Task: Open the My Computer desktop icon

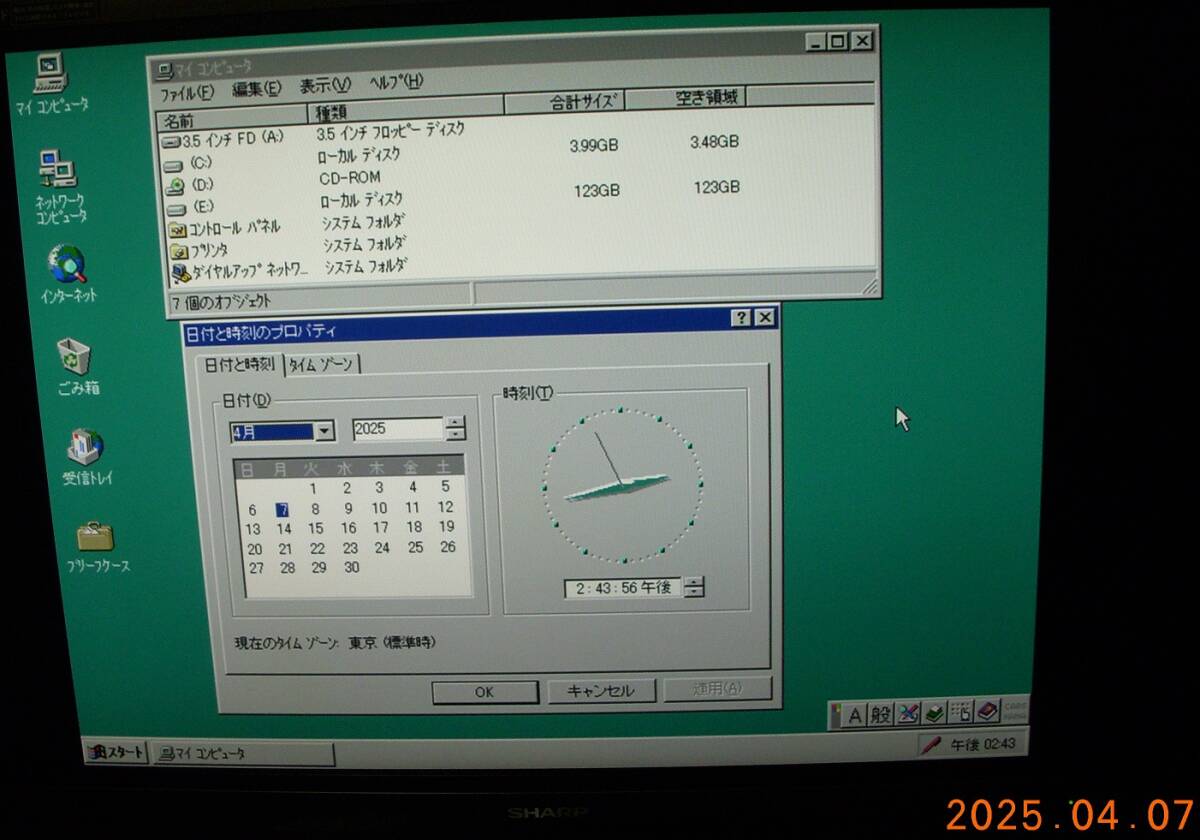Action: tap(50, 84)
